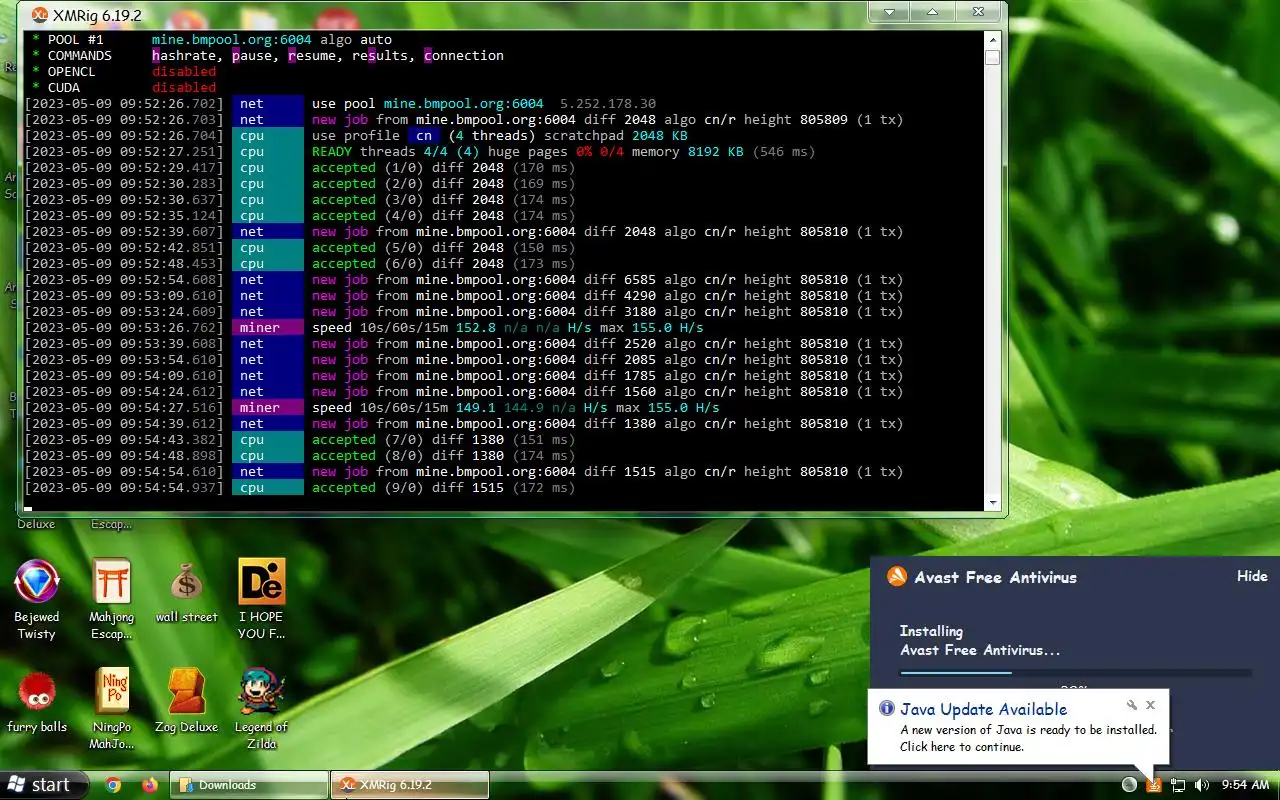Select the furry balls desktop icon
1280x800 pixels.
[37, 692]
